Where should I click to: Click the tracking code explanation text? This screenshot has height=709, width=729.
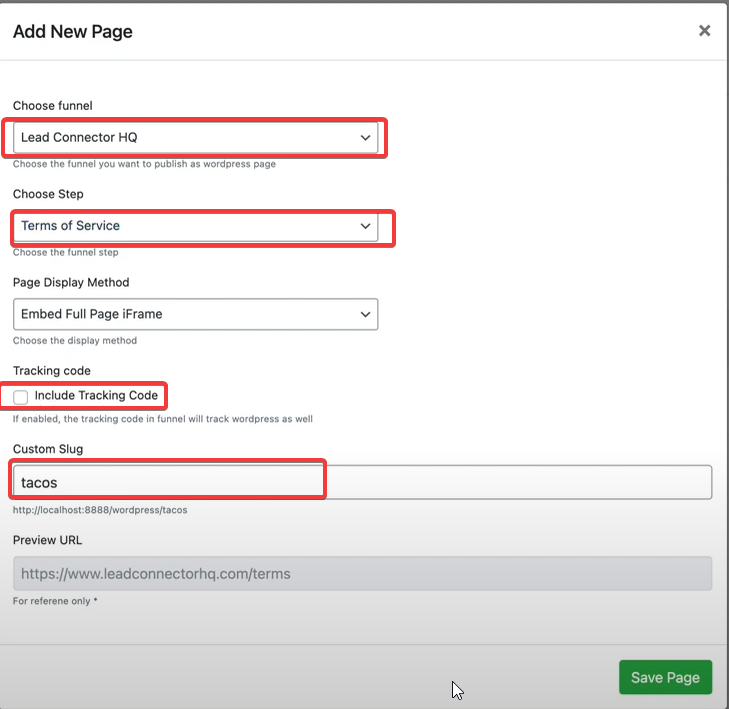pos(162,419)
